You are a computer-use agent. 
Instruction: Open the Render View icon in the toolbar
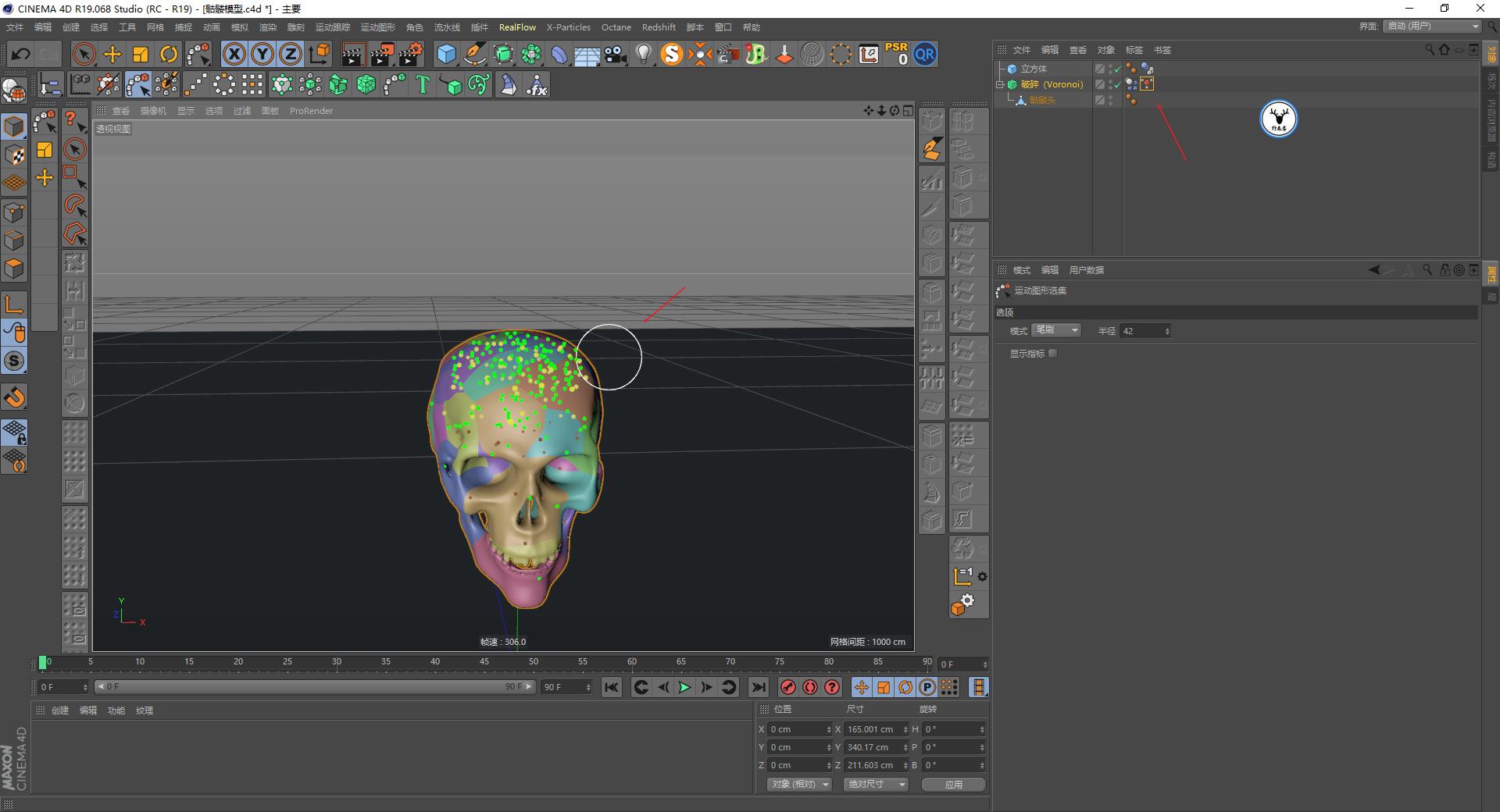click(353, 54)
